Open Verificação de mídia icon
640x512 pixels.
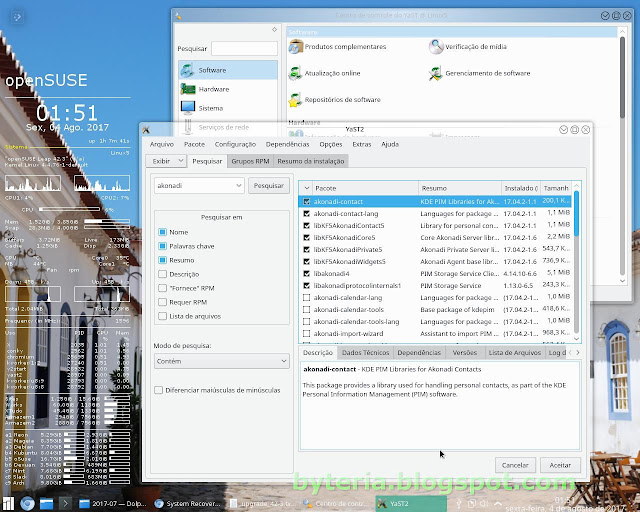[436, 47]
